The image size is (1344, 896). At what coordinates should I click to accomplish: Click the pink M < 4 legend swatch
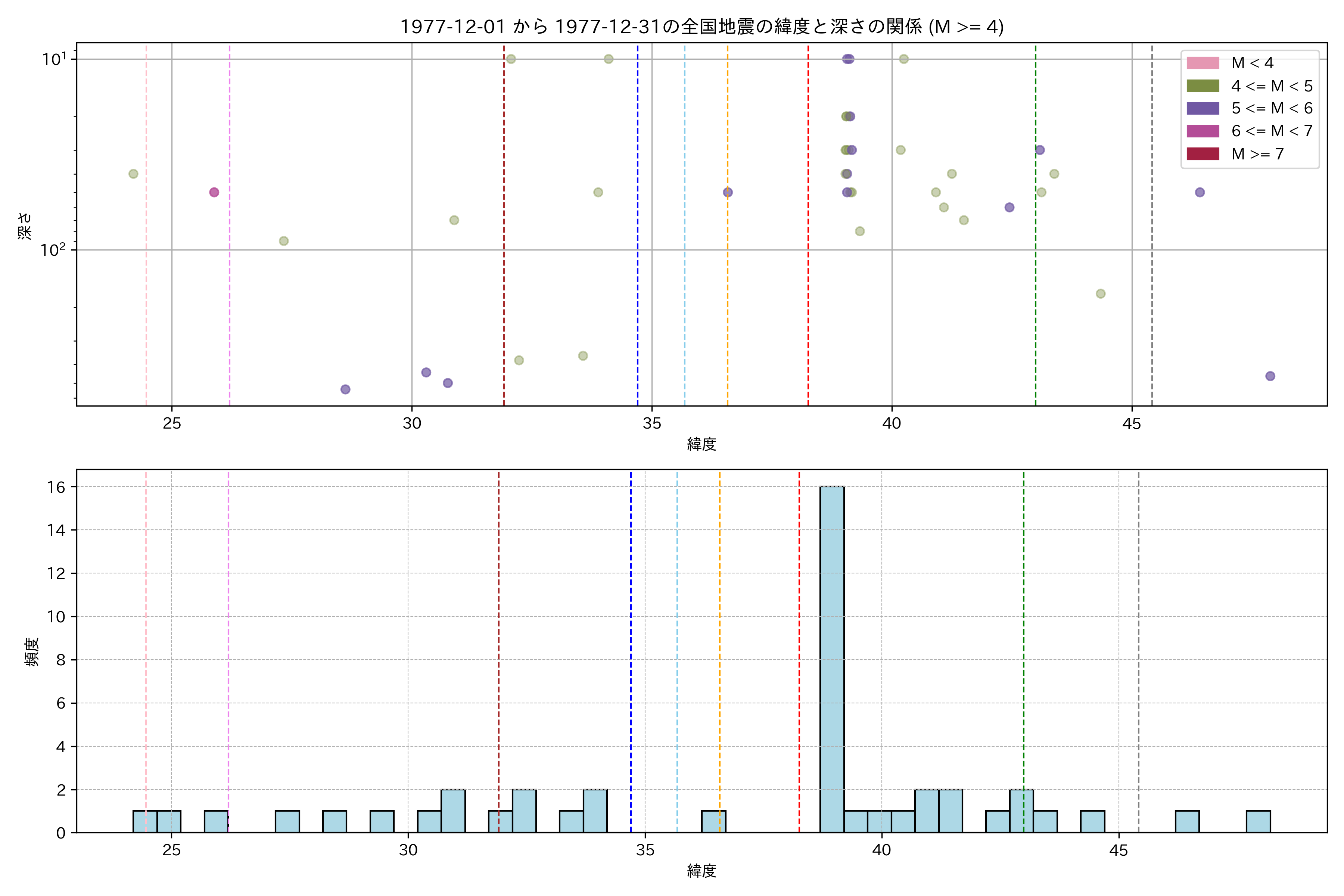(x=1202, y=63)
